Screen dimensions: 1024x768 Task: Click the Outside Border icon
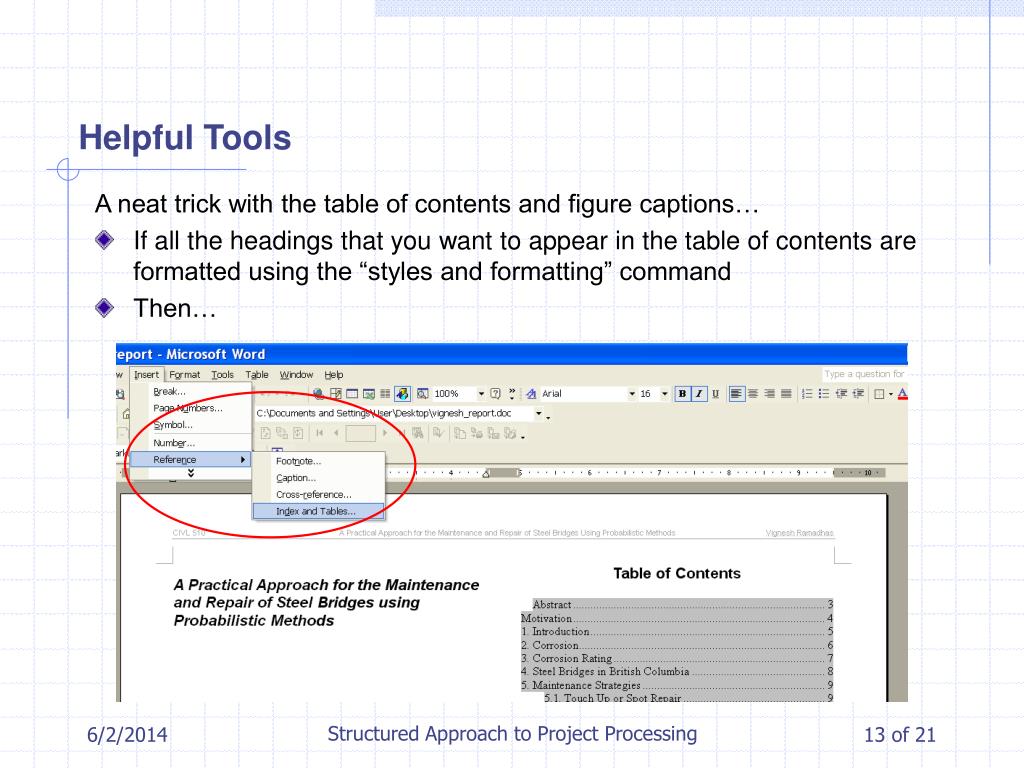[x=879, y=394]
